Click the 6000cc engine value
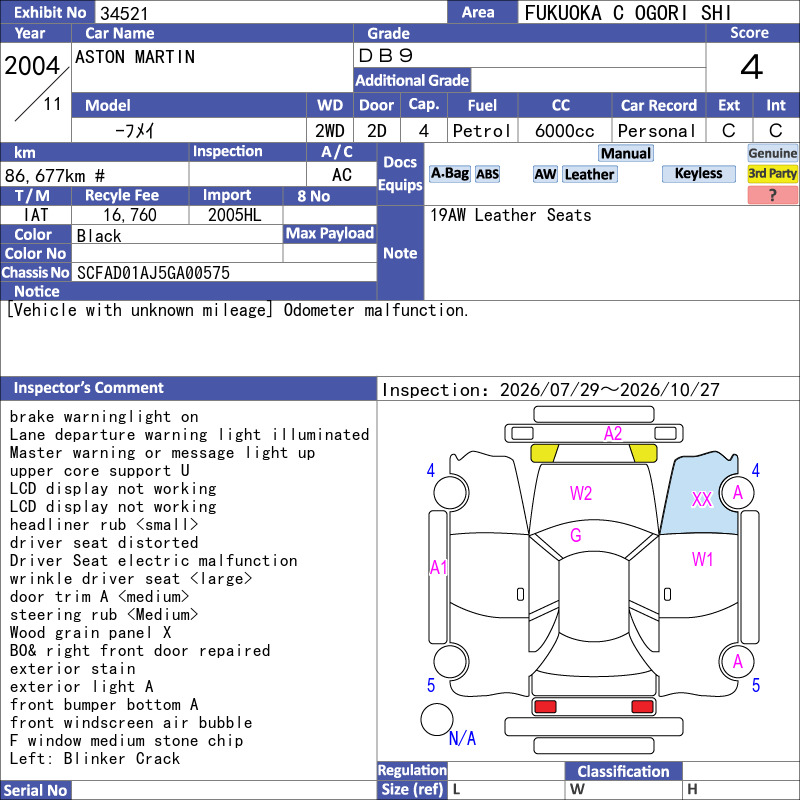 coord(564,131)
